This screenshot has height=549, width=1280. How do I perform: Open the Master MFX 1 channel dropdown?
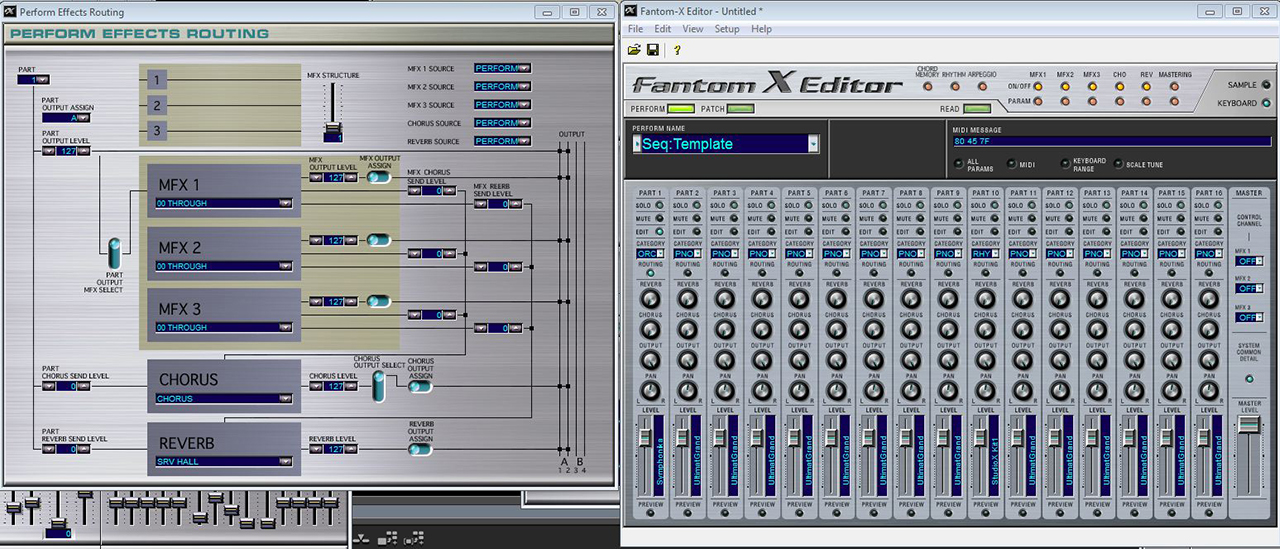[1249, 260]
